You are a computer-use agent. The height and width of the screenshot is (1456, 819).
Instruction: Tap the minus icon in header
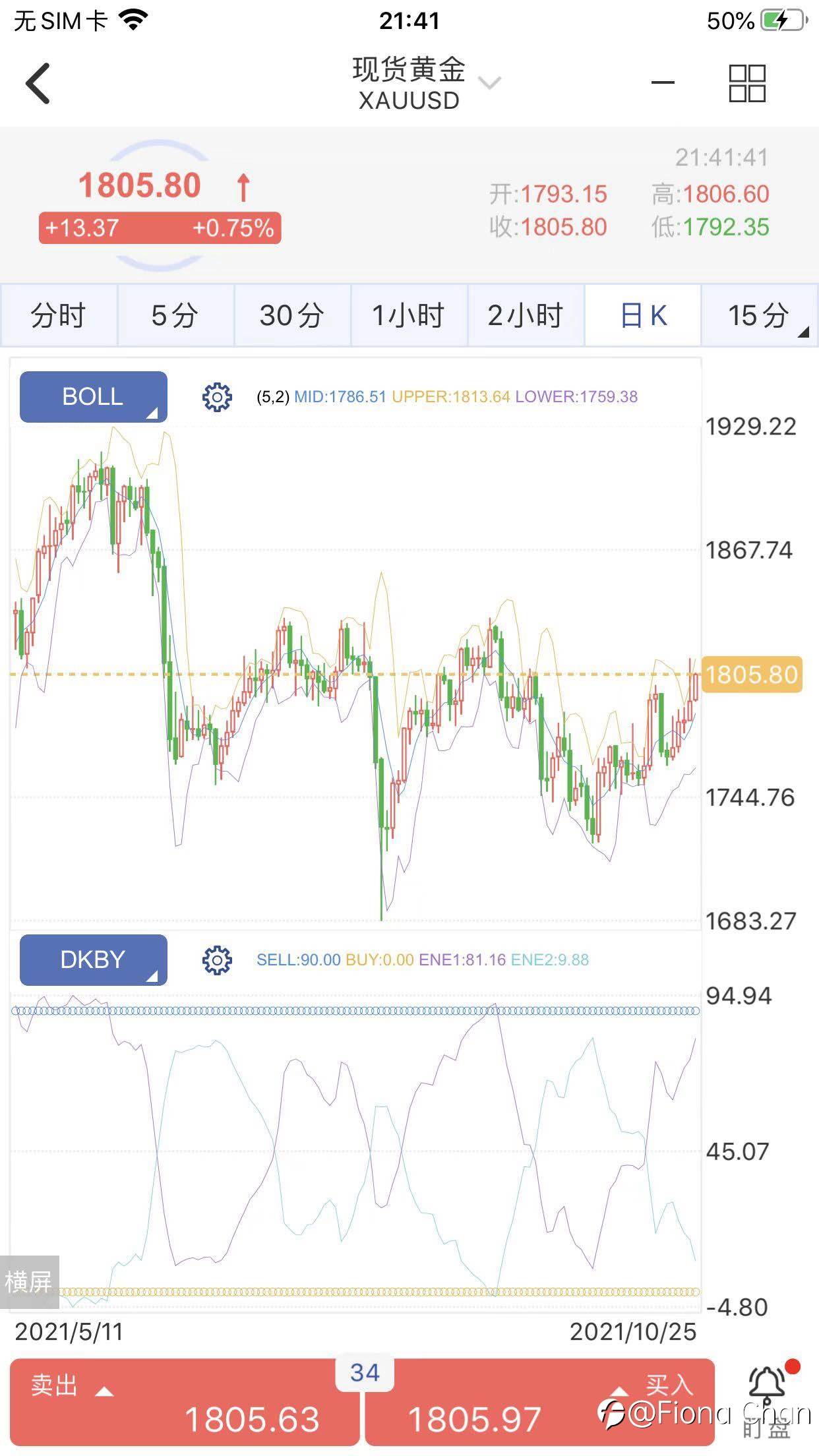click(663, 83)
